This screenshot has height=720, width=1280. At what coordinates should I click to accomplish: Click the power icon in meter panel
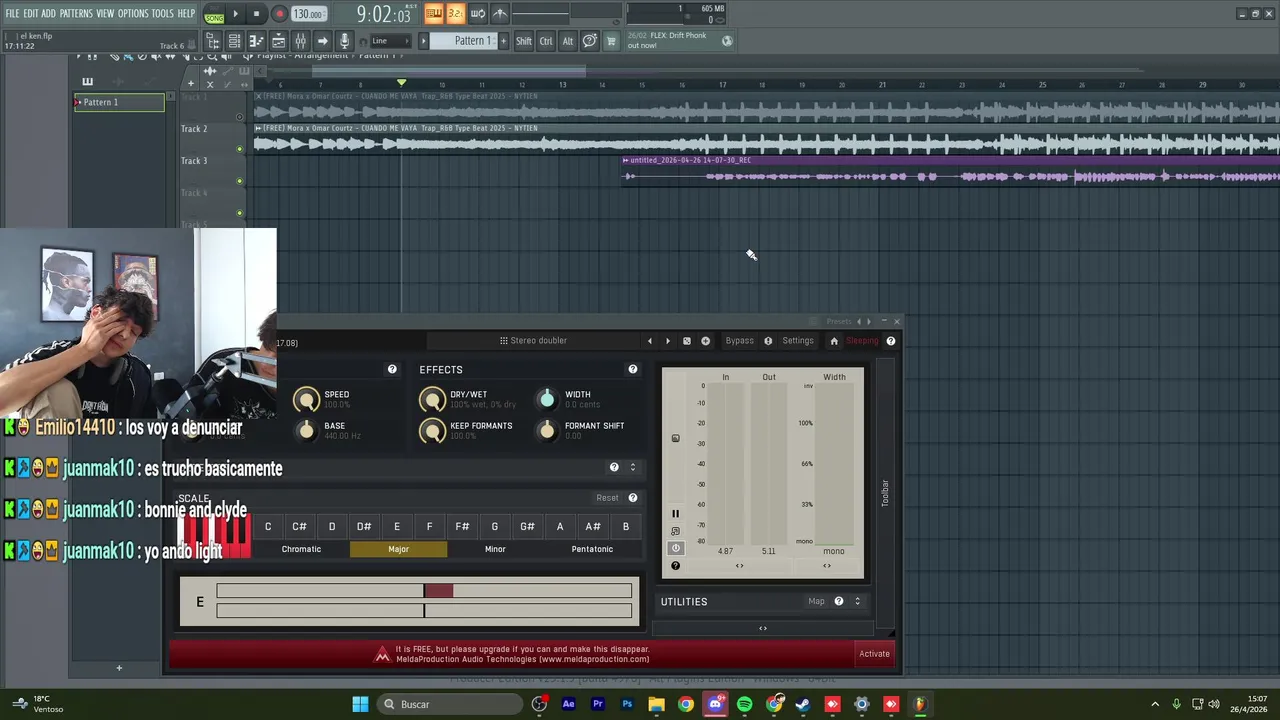(675, 548)
